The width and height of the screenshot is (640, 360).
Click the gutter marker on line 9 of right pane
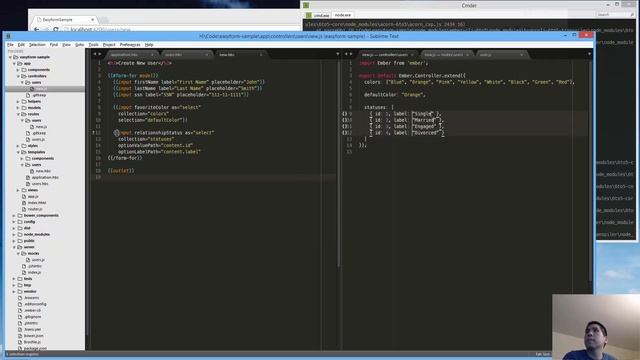click(x=344, y=114)
